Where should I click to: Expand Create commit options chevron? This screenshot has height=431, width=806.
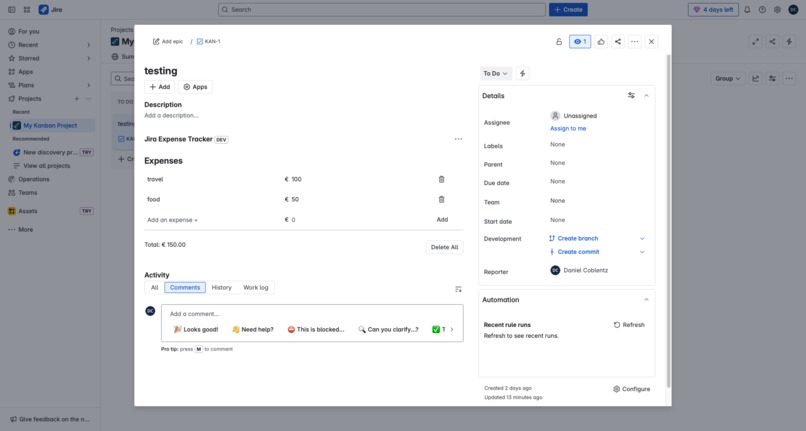click(642, 252)
